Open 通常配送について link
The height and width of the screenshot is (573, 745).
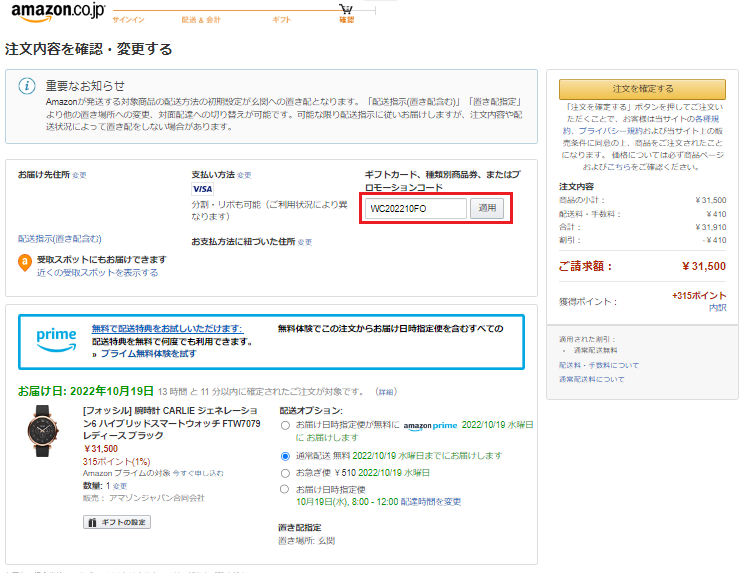click(592, 379)
